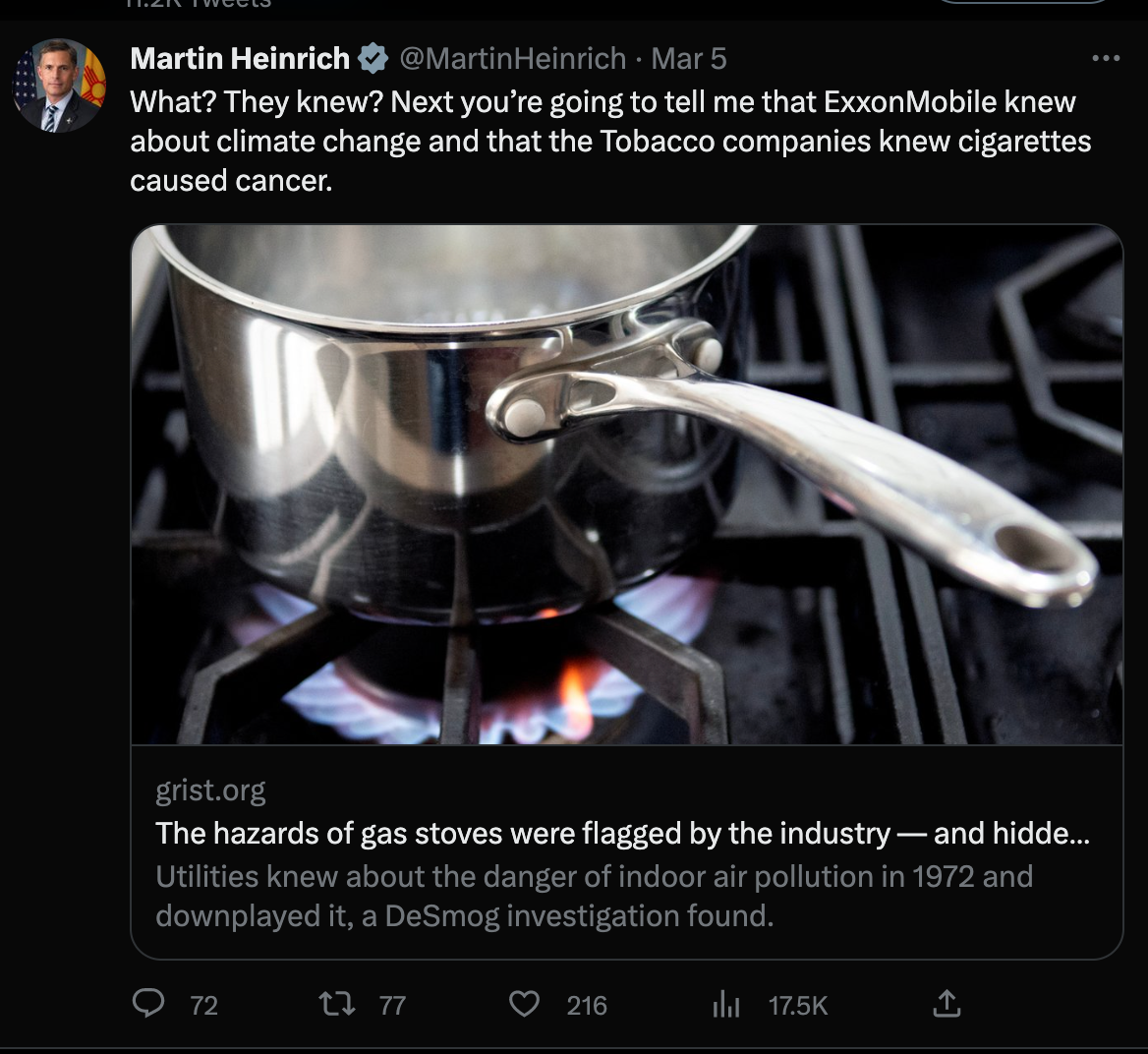
Task: Click the grist.org source domain
Action: point(210,790)
